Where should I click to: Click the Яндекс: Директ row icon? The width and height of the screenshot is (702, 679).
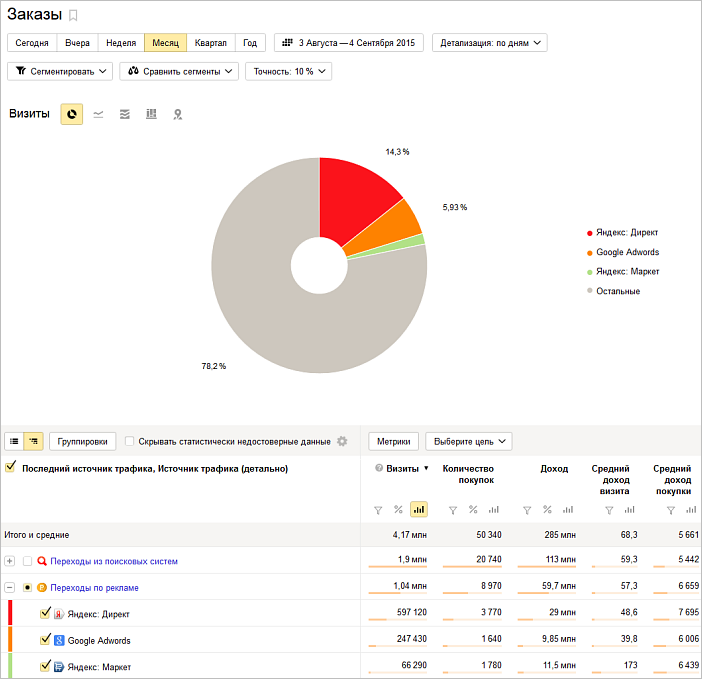tap(59, 614)
